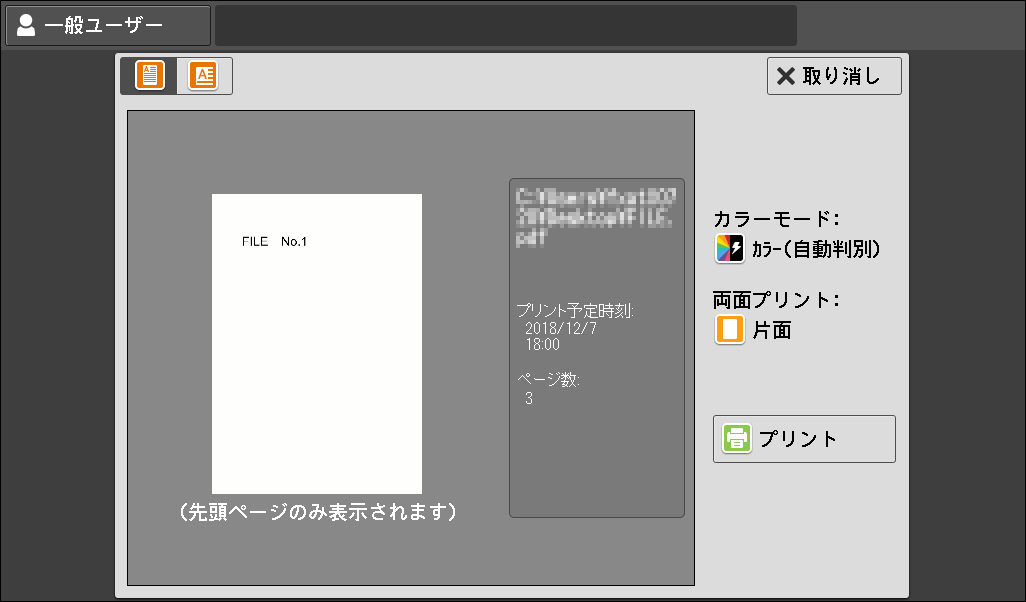Click the orange document icon in active view toggle
The height and width of the screenshot is (602, 1026).
(148, 75)
